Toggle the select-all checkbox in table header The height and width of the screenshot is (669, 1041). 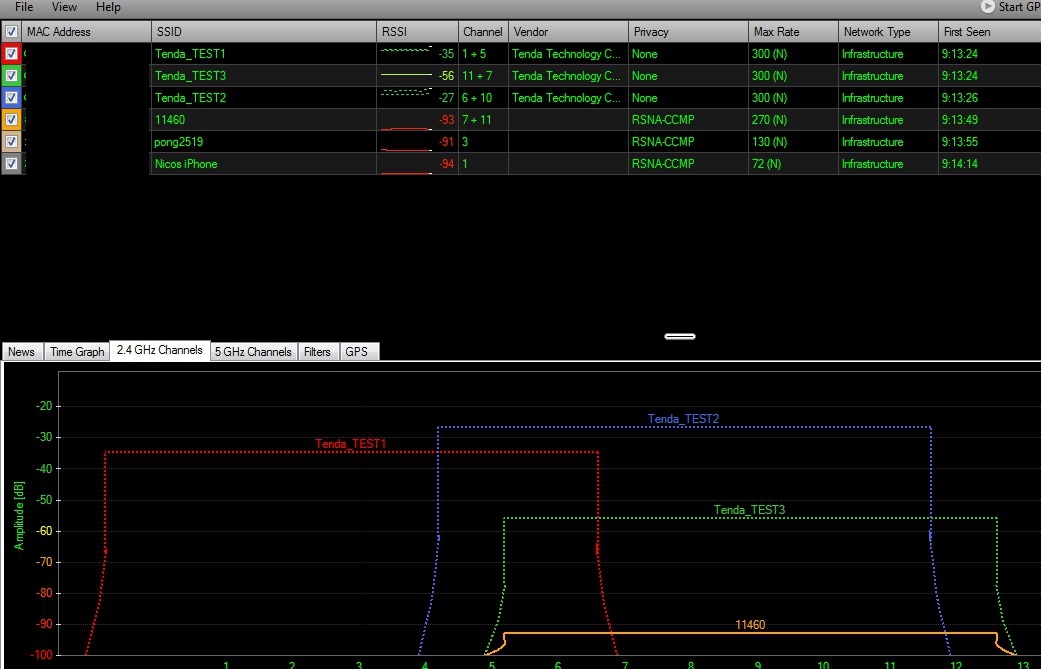(x=11, y=31)
